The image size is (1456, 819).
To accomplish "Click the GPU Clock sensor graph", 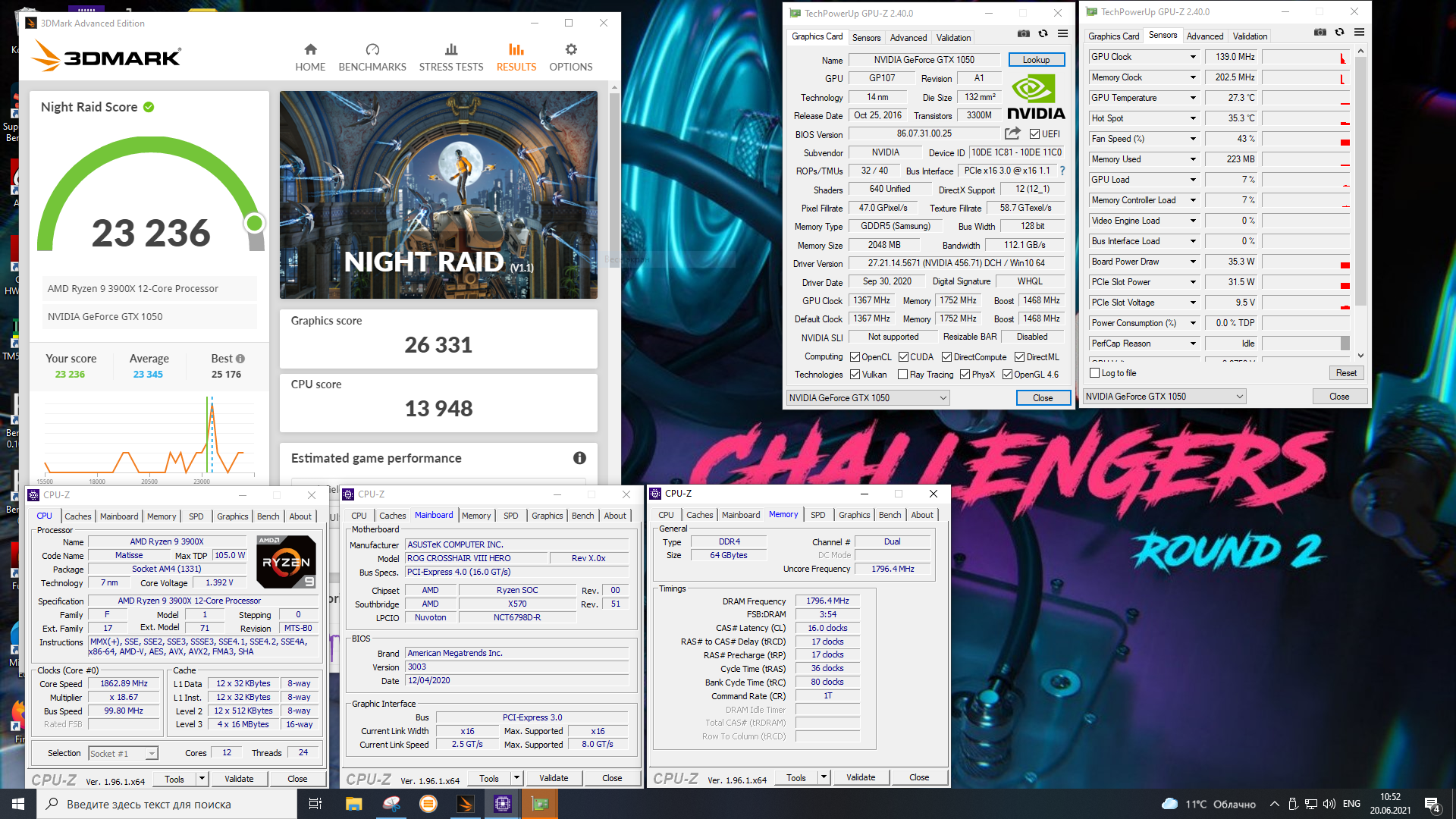I will point(1306,57).
